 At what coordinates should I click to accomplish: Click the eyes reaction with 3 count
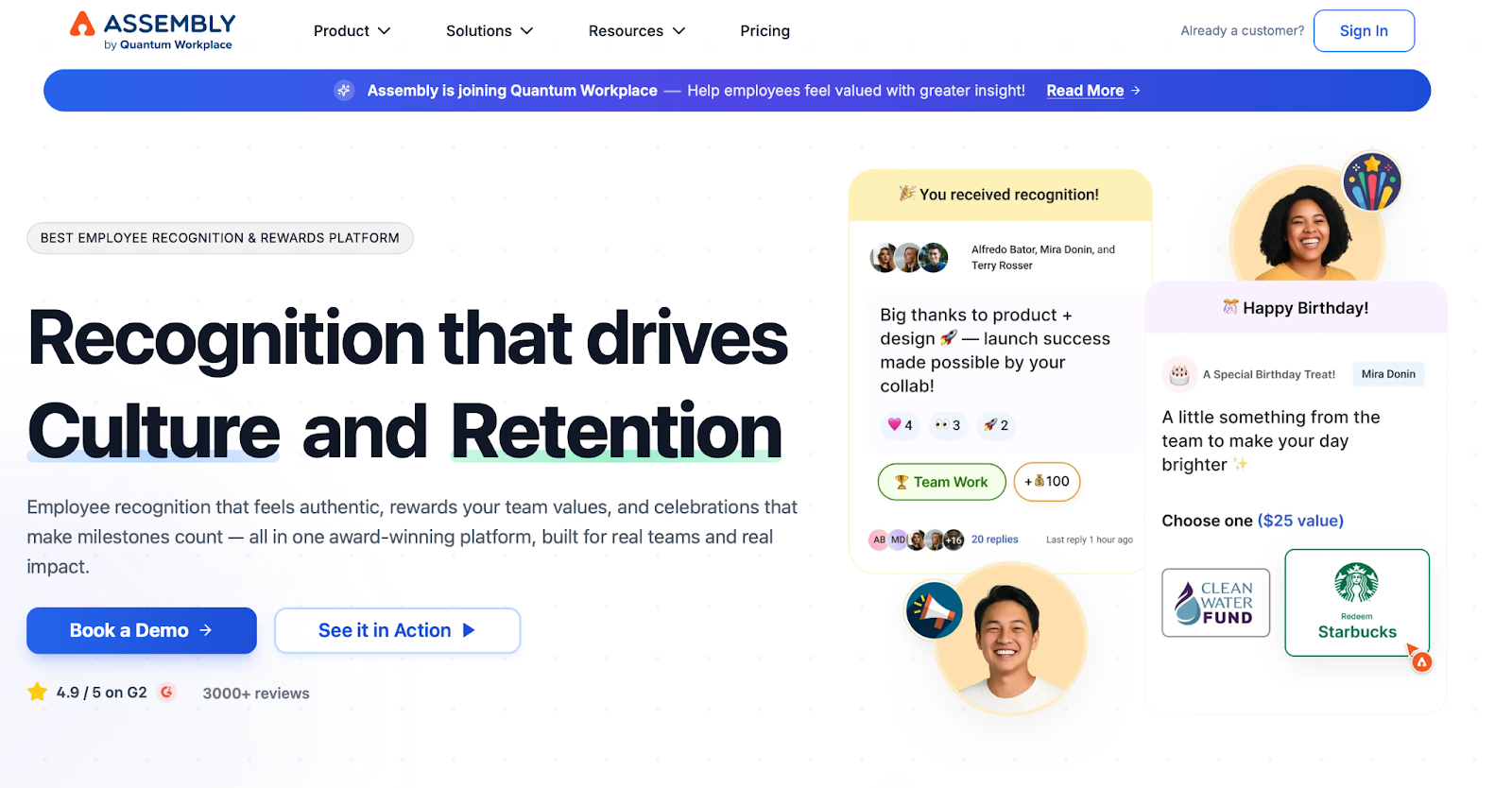point(947,425)
